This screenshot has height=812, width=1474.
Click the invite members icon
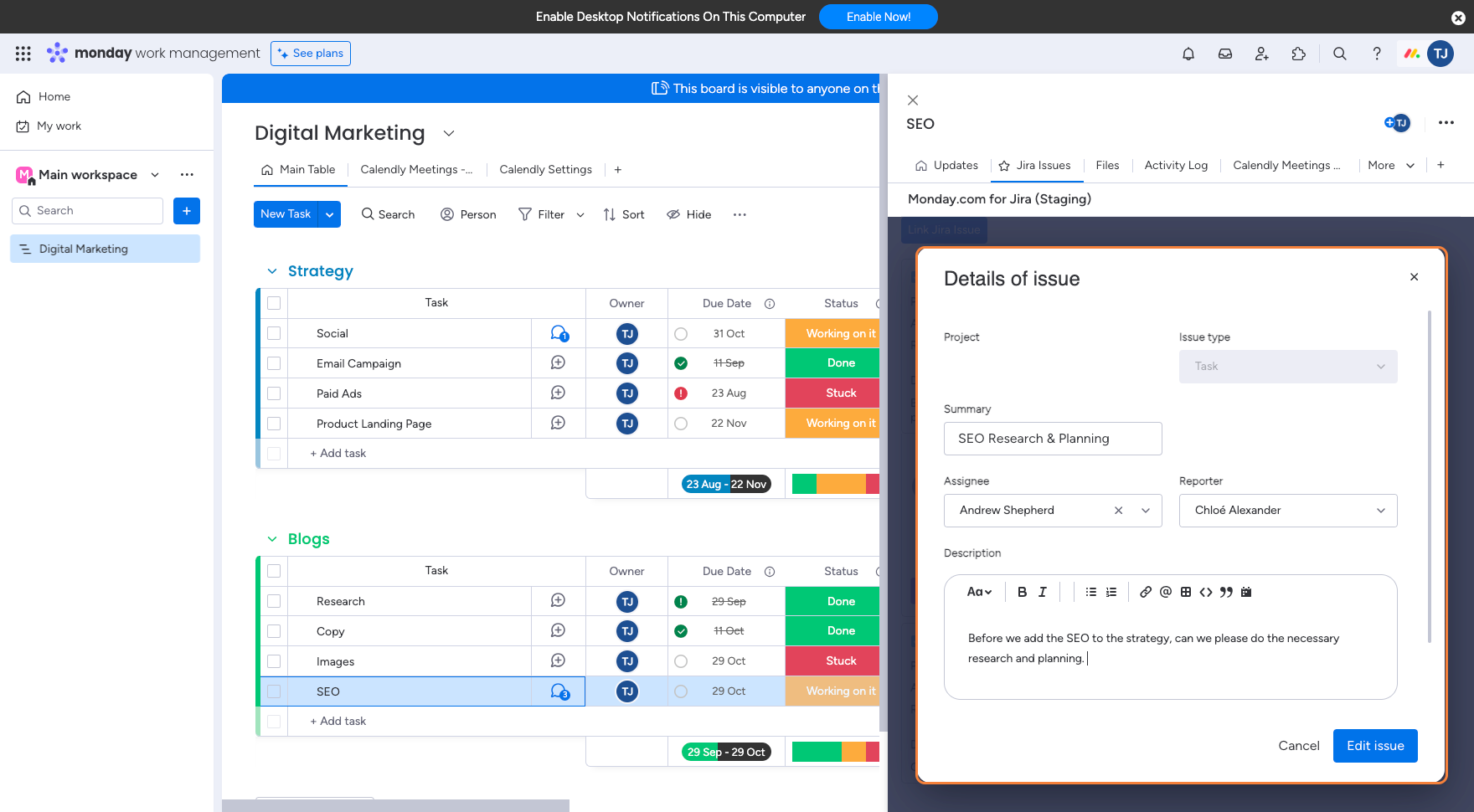(x=1261, y=54)
